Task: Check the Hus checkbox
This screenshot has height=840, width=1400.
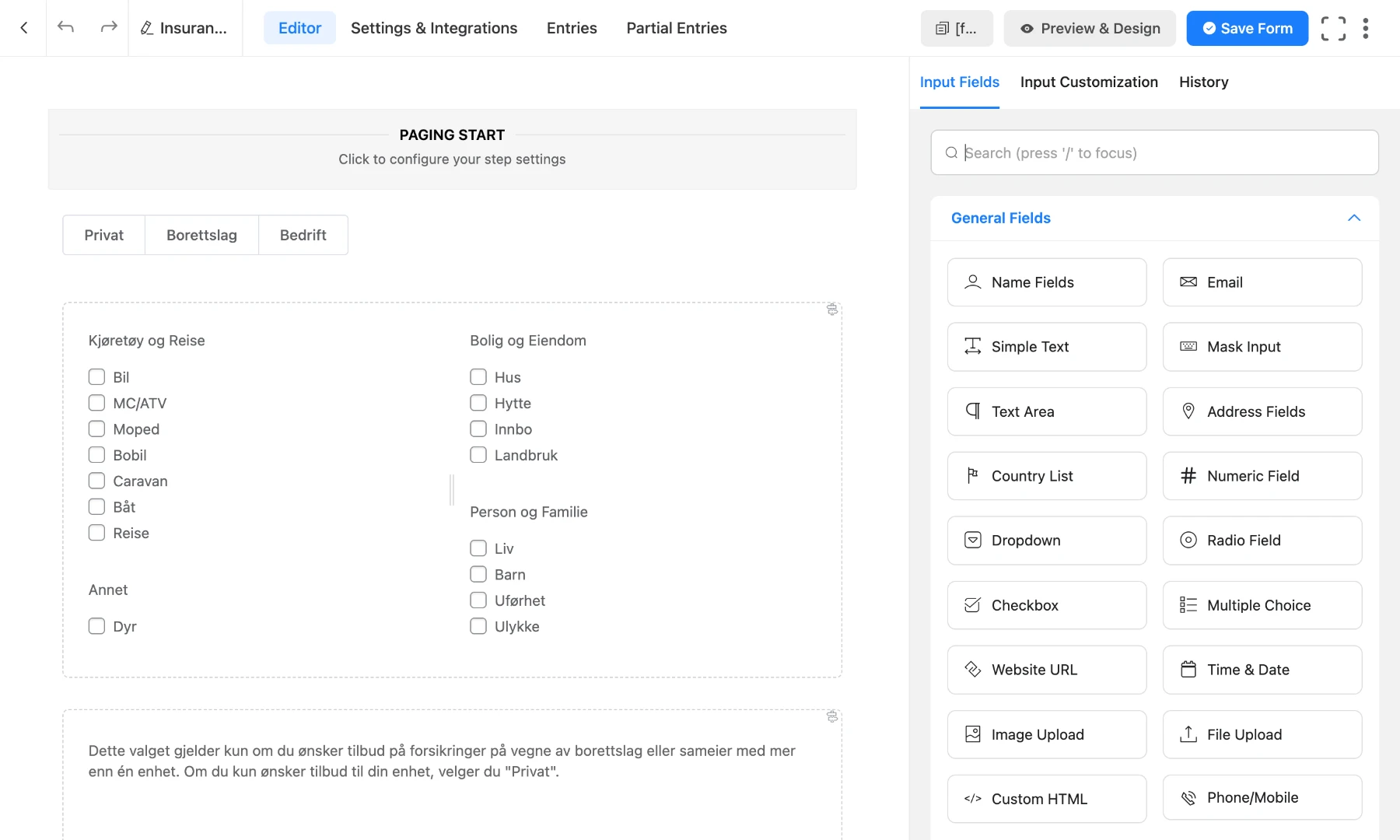Action: click(x=478, y=376)
